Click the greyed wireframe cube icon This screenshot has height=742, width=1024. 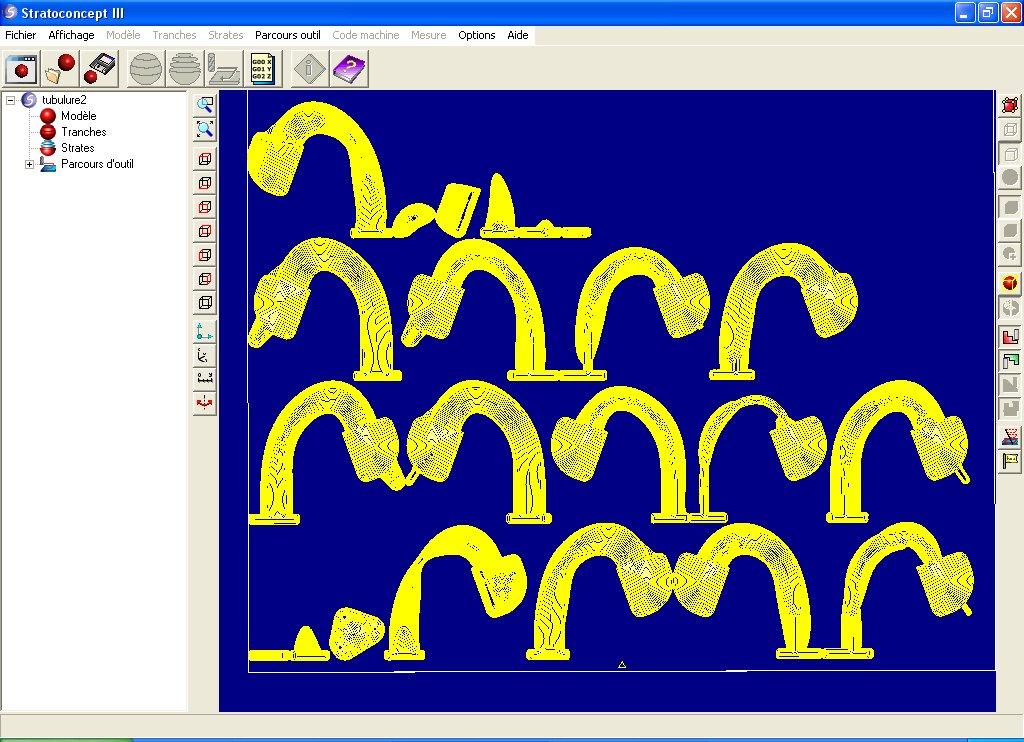click(1010, 129)
